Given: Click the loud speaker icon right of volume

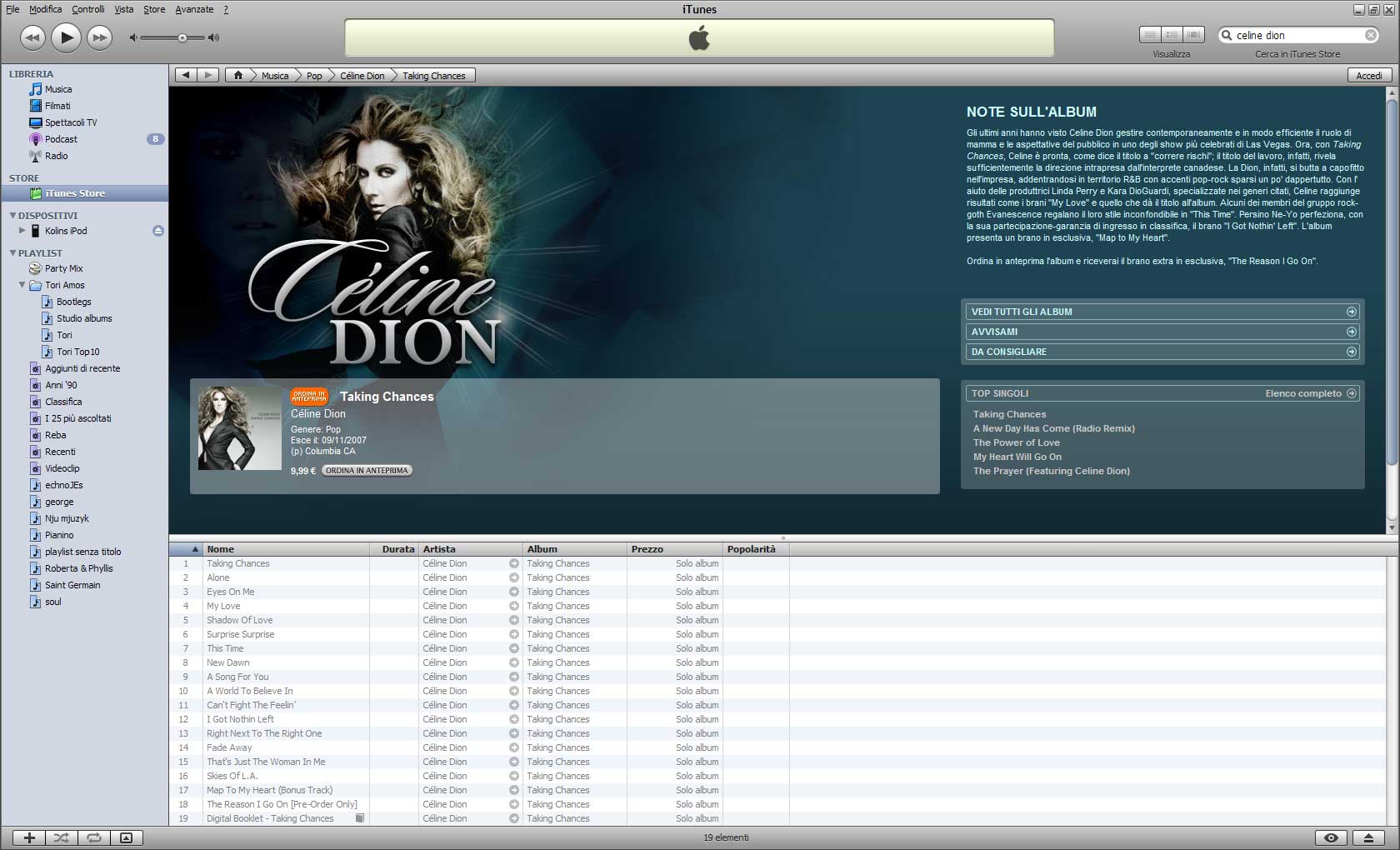Looking at the screenshot, I should pos(214,37).
